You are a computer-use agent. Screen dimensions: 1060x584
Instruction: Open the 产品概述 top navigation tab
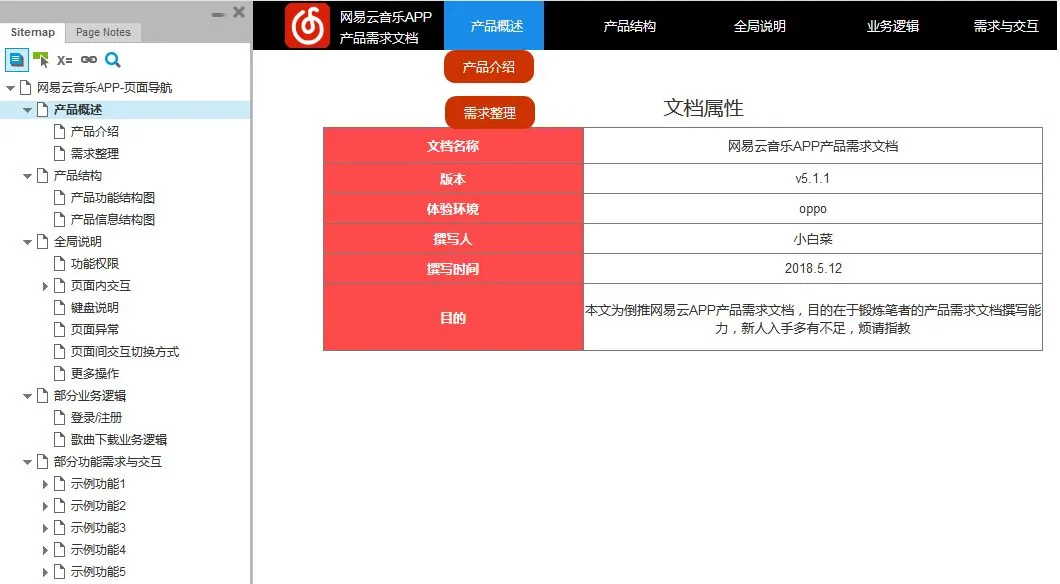coord(494,26)
